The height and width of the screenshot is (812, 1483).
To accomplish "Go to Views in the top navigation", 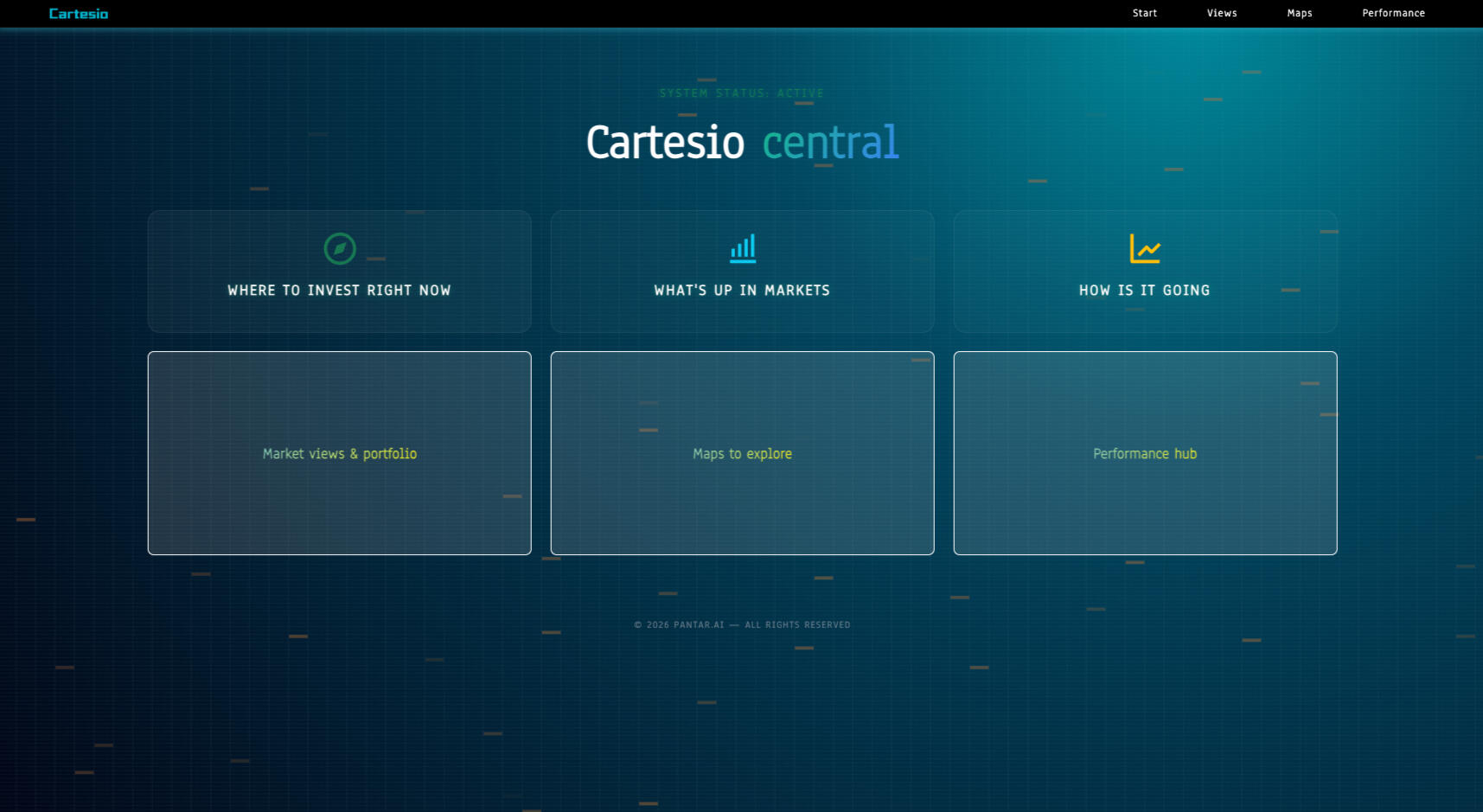I will (1221, 13).
